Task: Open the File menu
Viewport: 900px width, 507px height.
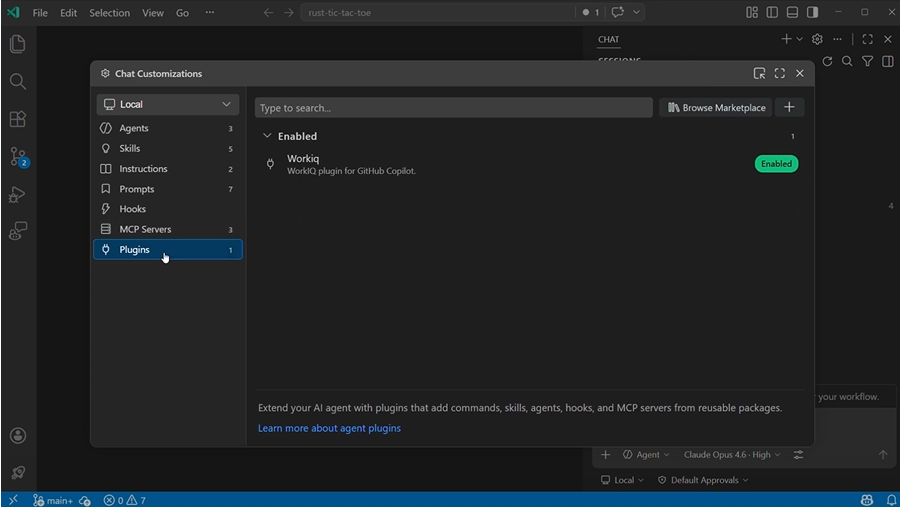Action: pyautogui.click(x=40, y=13)
